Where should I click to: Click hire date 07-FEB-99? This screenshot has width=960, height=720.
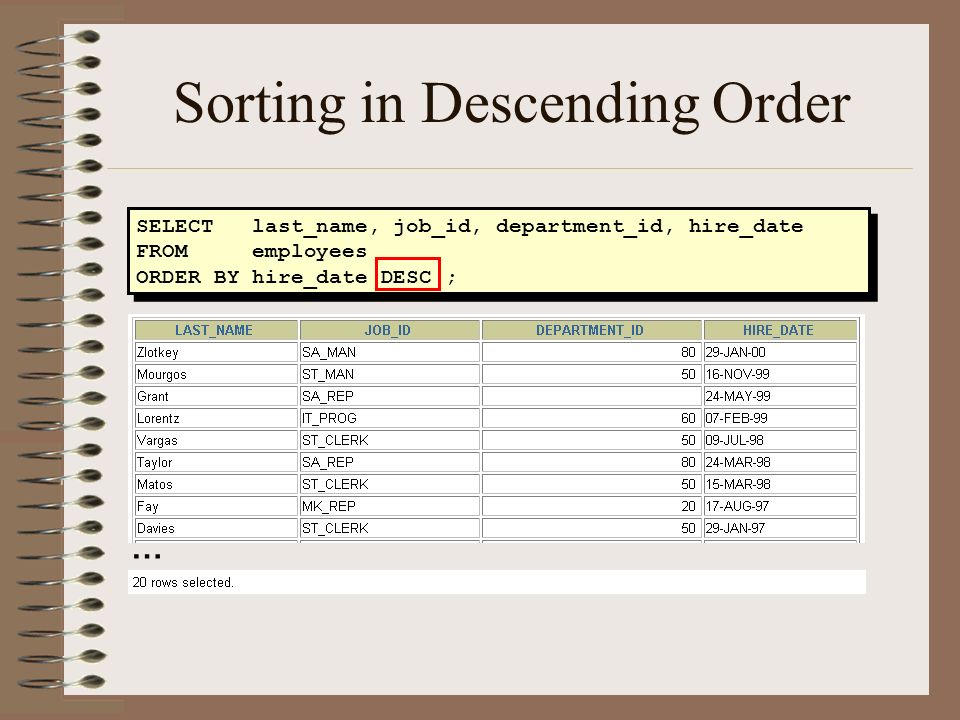(780, 418)
